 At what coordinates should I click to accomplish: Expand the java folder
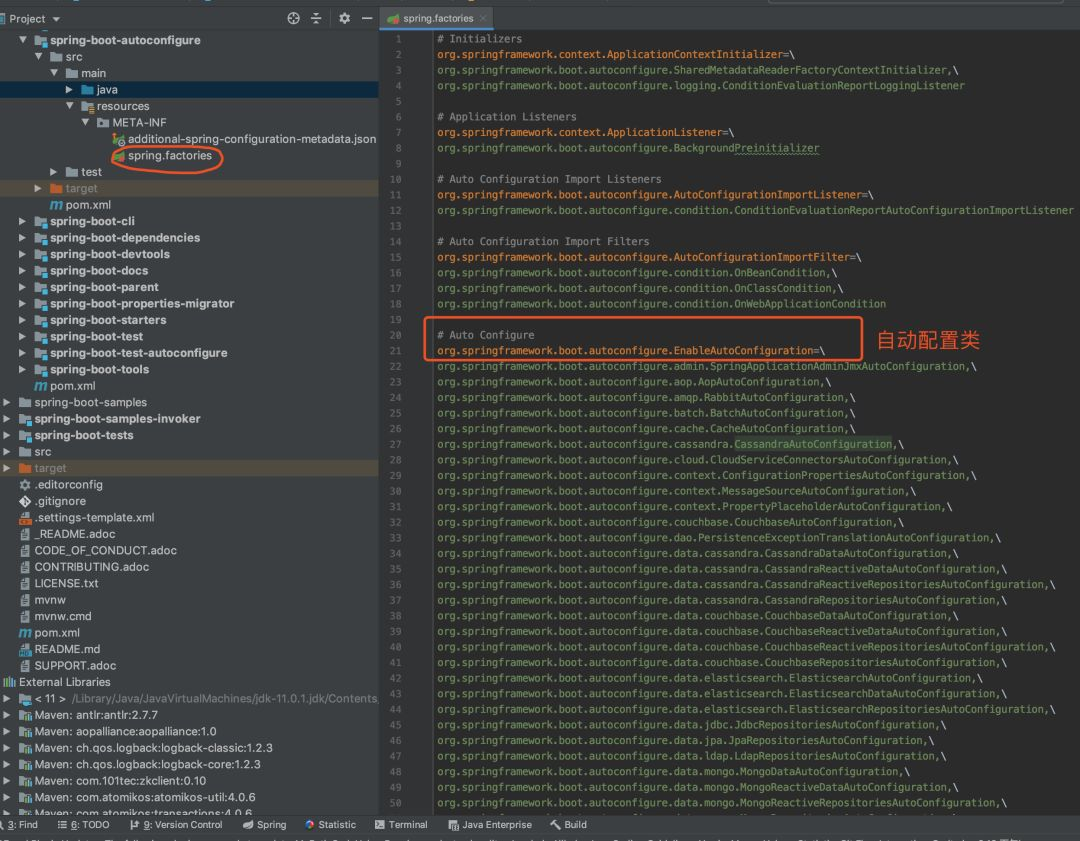point(69,90)
